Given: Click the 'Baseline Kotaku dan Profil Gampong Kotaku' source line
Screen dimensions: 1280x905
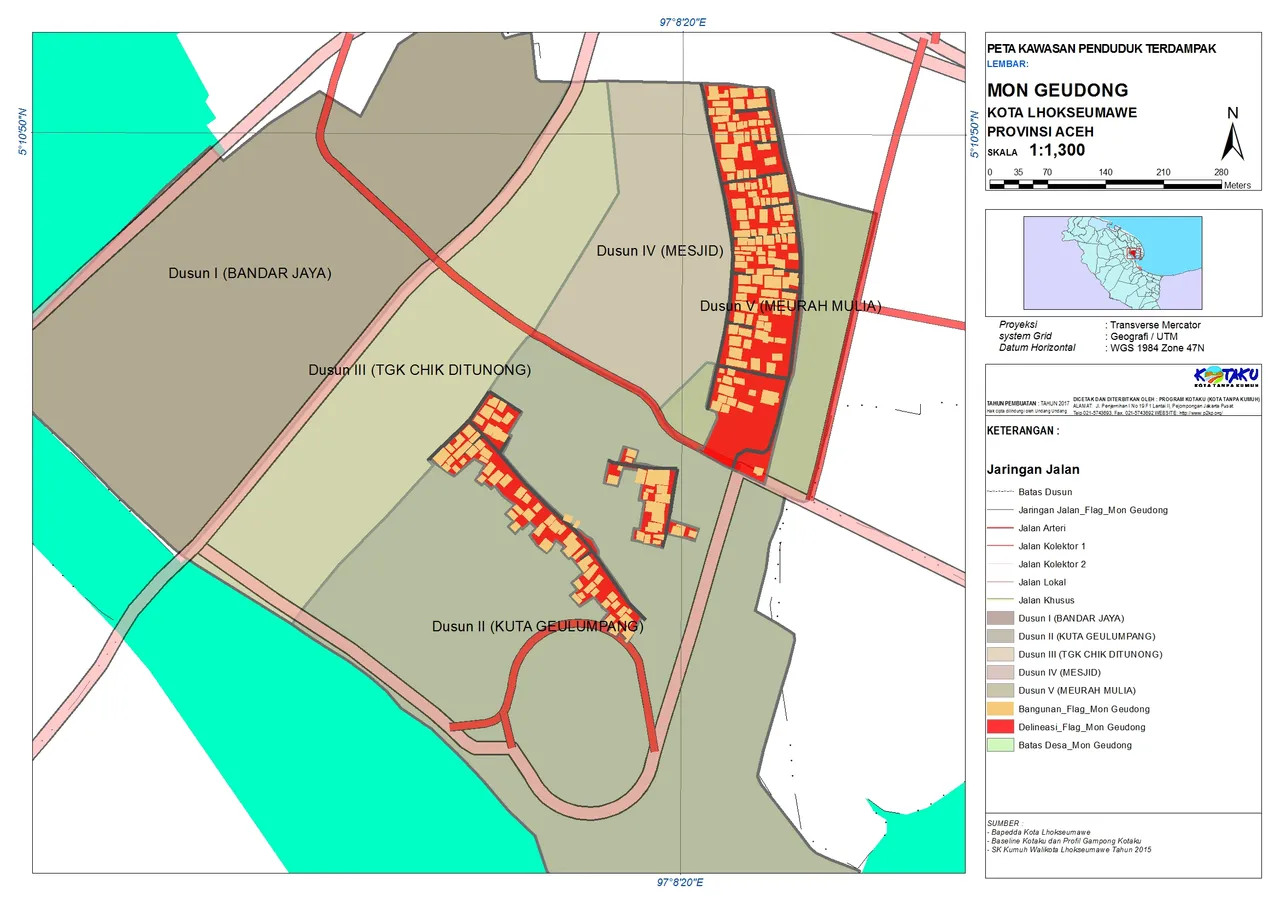Looking at the screenshot, I should [x=1064, y=841].
